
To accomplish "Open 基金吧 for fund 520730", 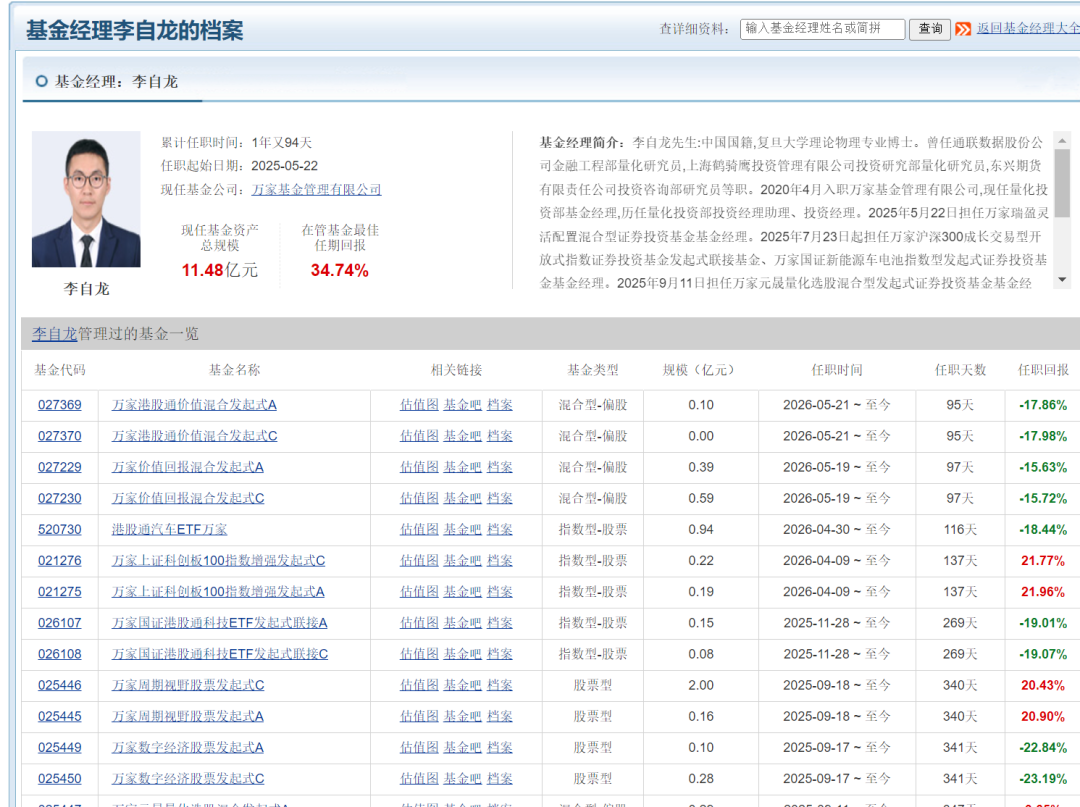I will click(462, 530).
